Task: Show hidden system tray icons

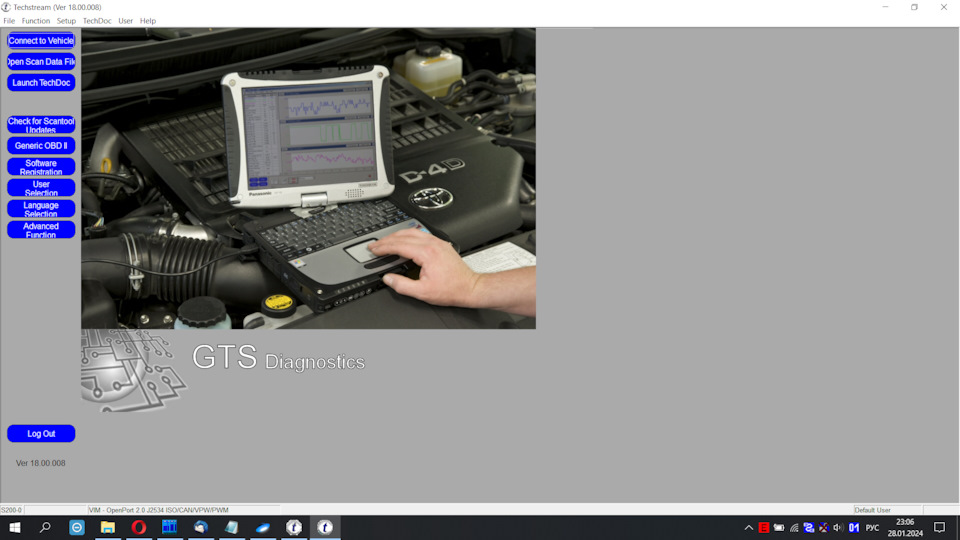Action: pos(749,528)
